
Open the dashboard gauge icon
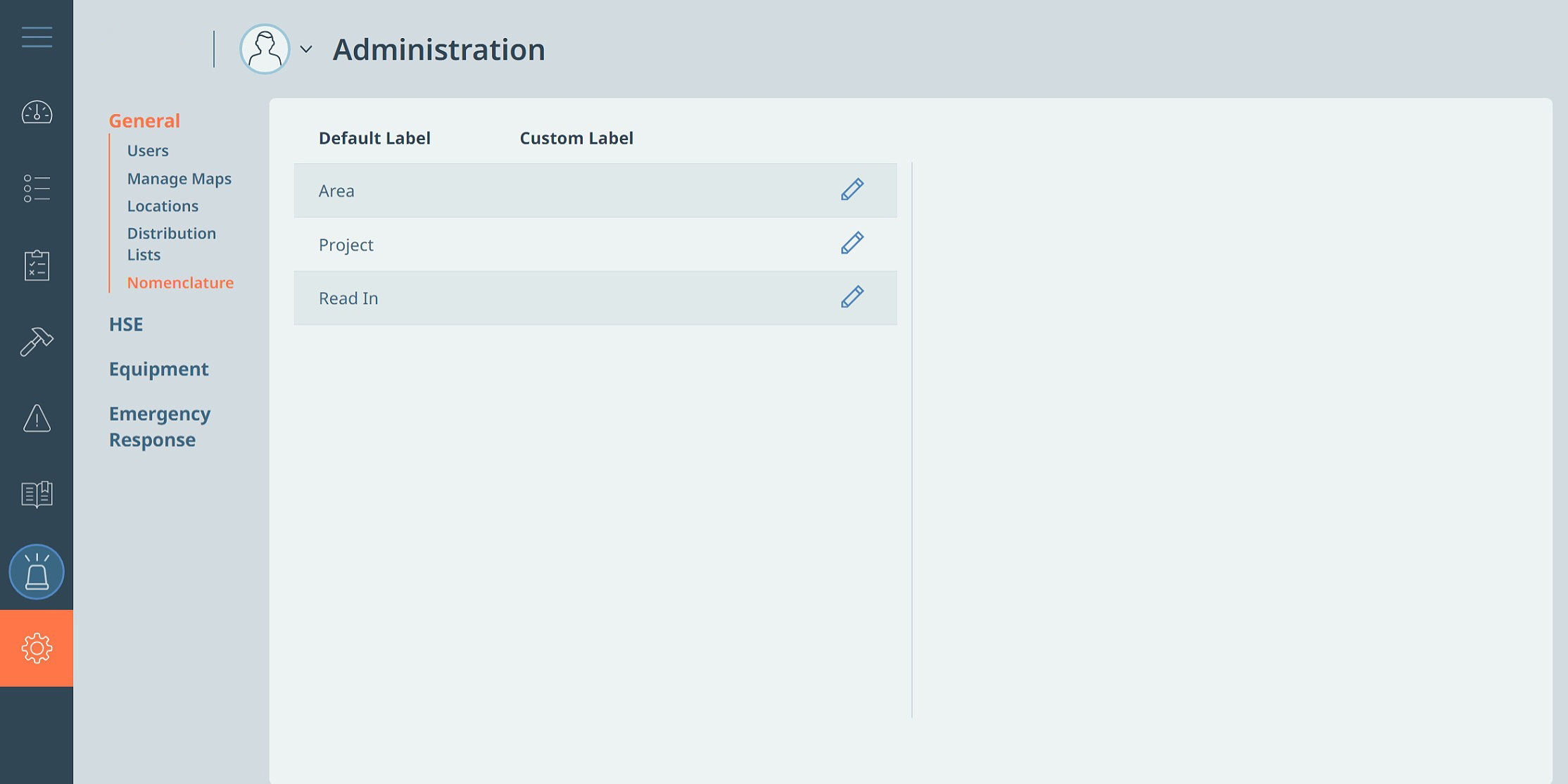37,113
